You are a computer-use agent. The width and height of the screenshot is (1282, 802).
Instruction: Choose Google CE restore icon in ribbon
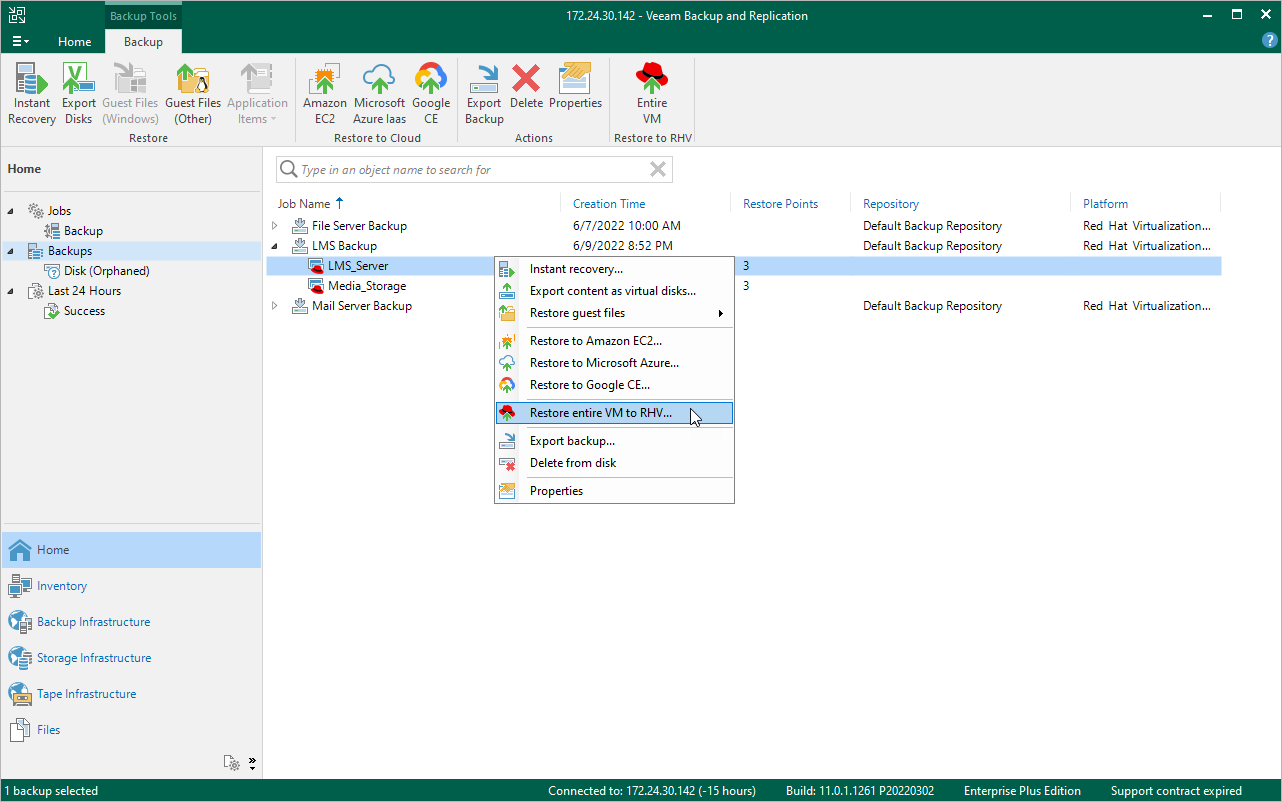coord(431,94)
